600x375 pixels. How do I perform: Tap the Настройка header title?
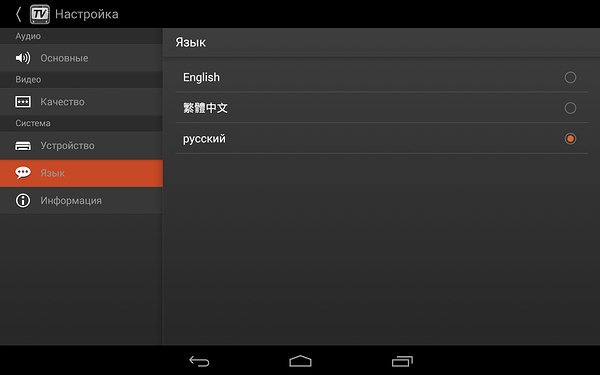click(x=87, y=14)
